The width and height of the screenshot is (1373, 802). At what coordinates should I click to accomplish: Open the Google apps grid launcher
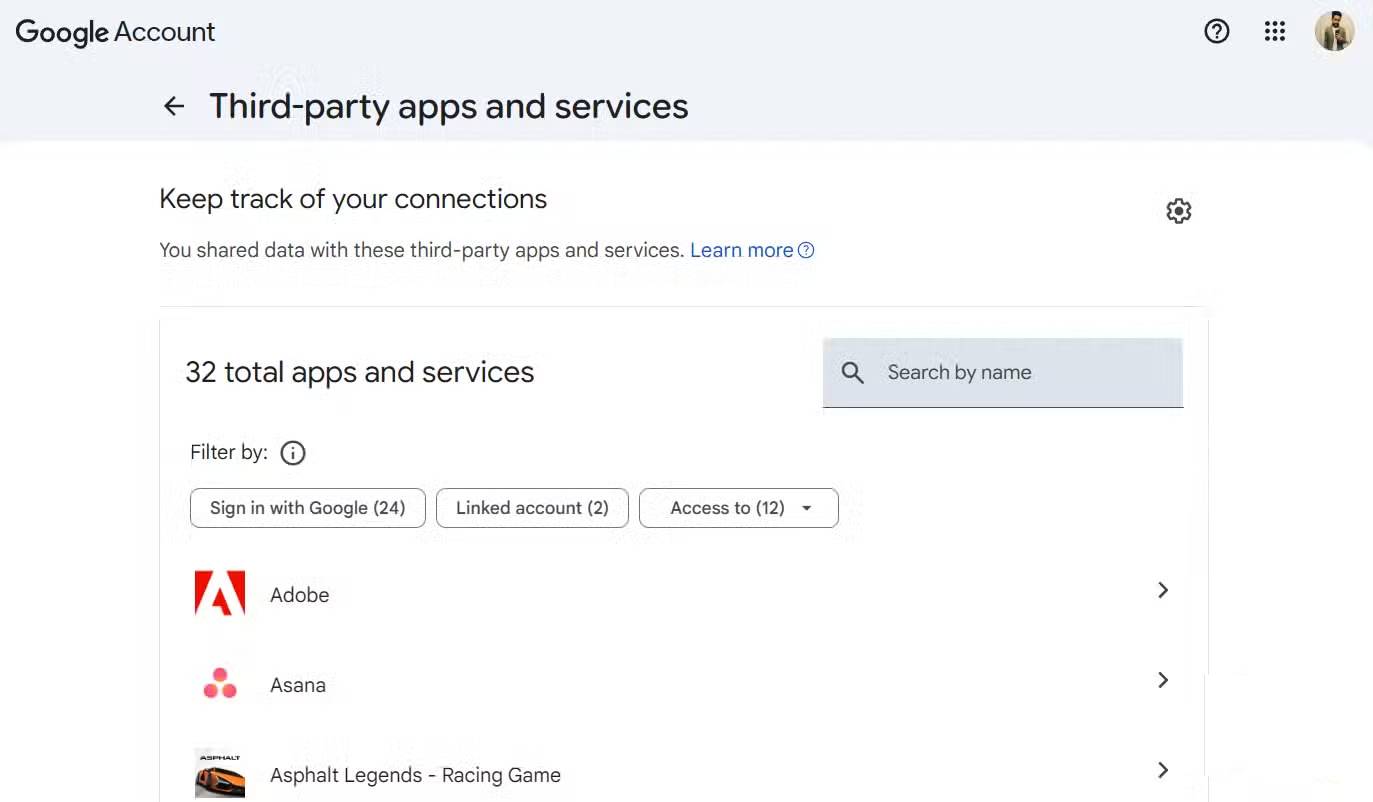tap(1275, 32)
